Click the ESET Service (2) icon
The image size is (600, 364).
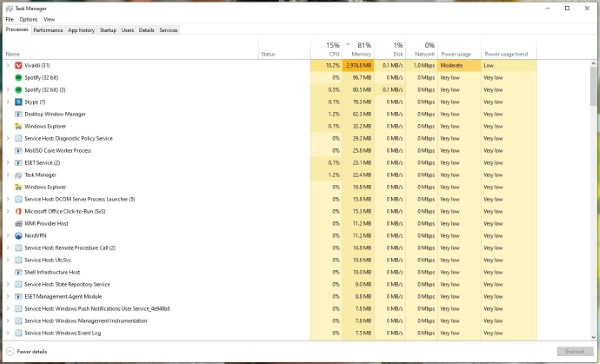18,163
